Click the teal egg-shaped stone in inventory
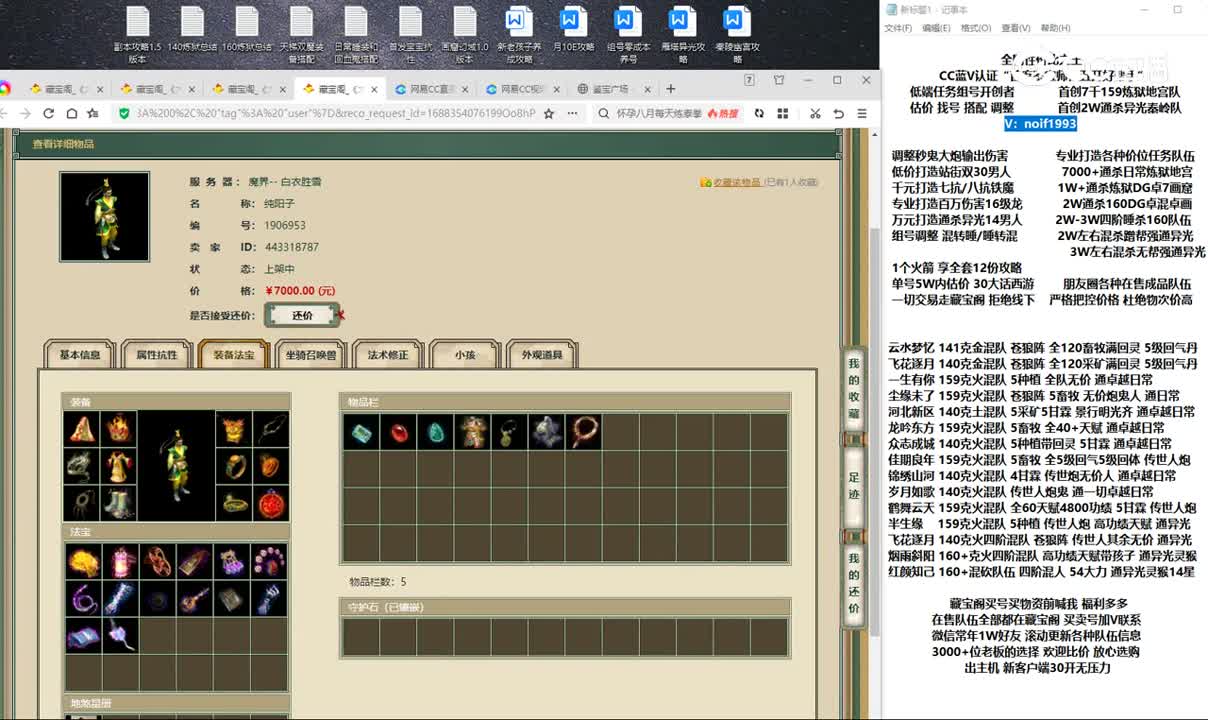The image size is (1208, 720). tap(434, 432)
